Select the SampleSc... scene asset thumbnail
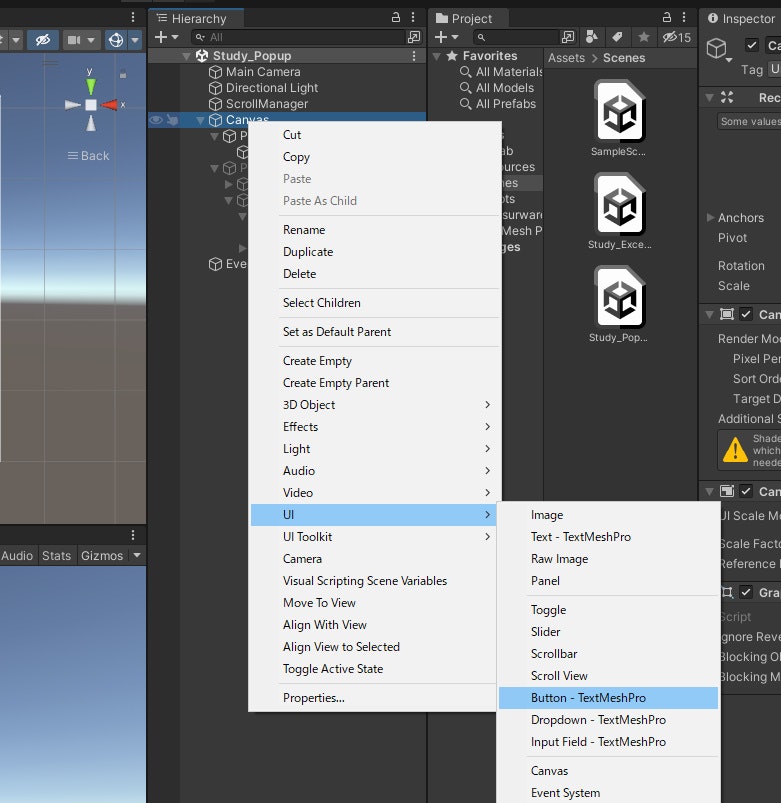 coord(618,119)
